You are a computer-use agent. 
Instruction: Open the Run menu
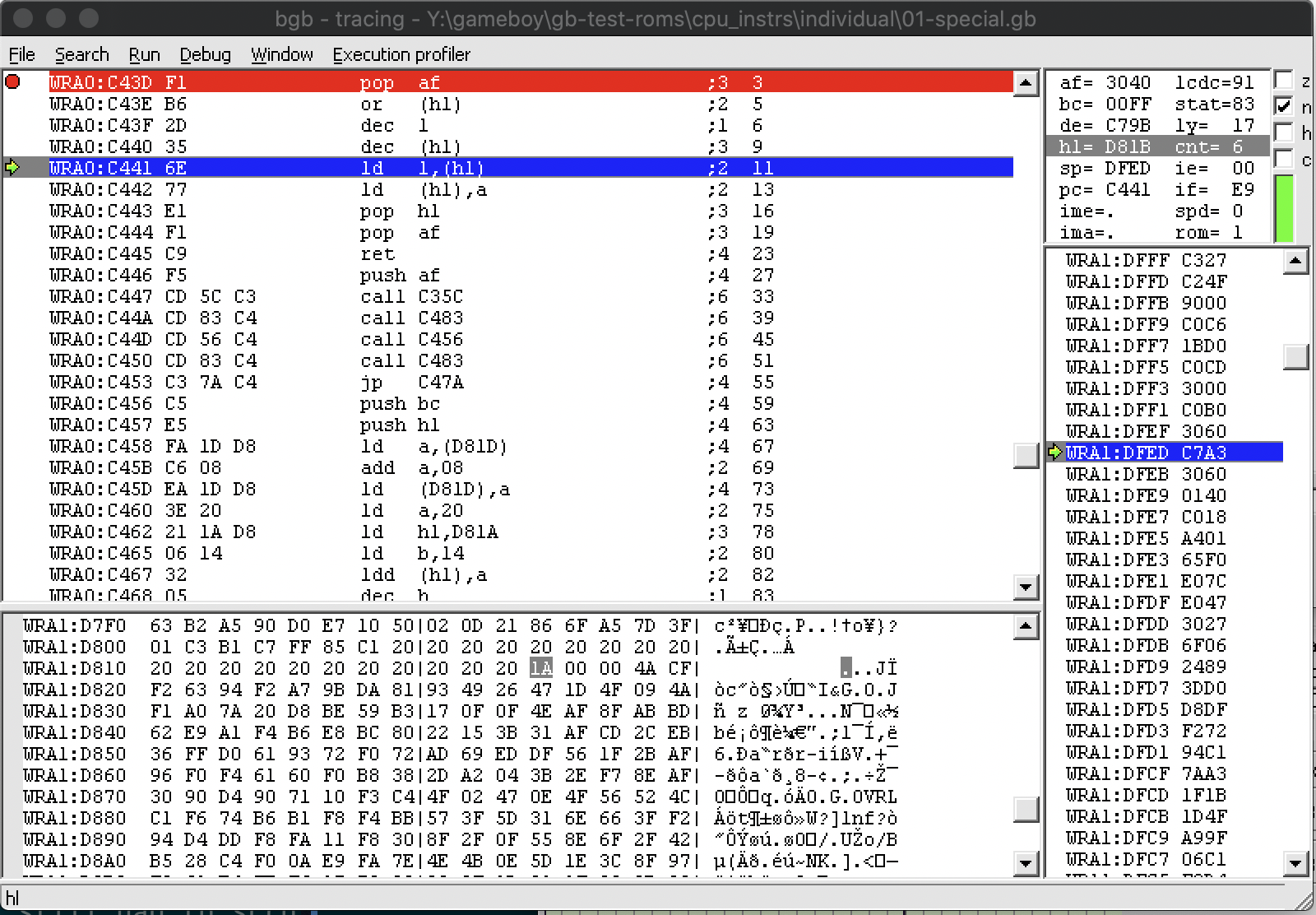coord(144,54)
